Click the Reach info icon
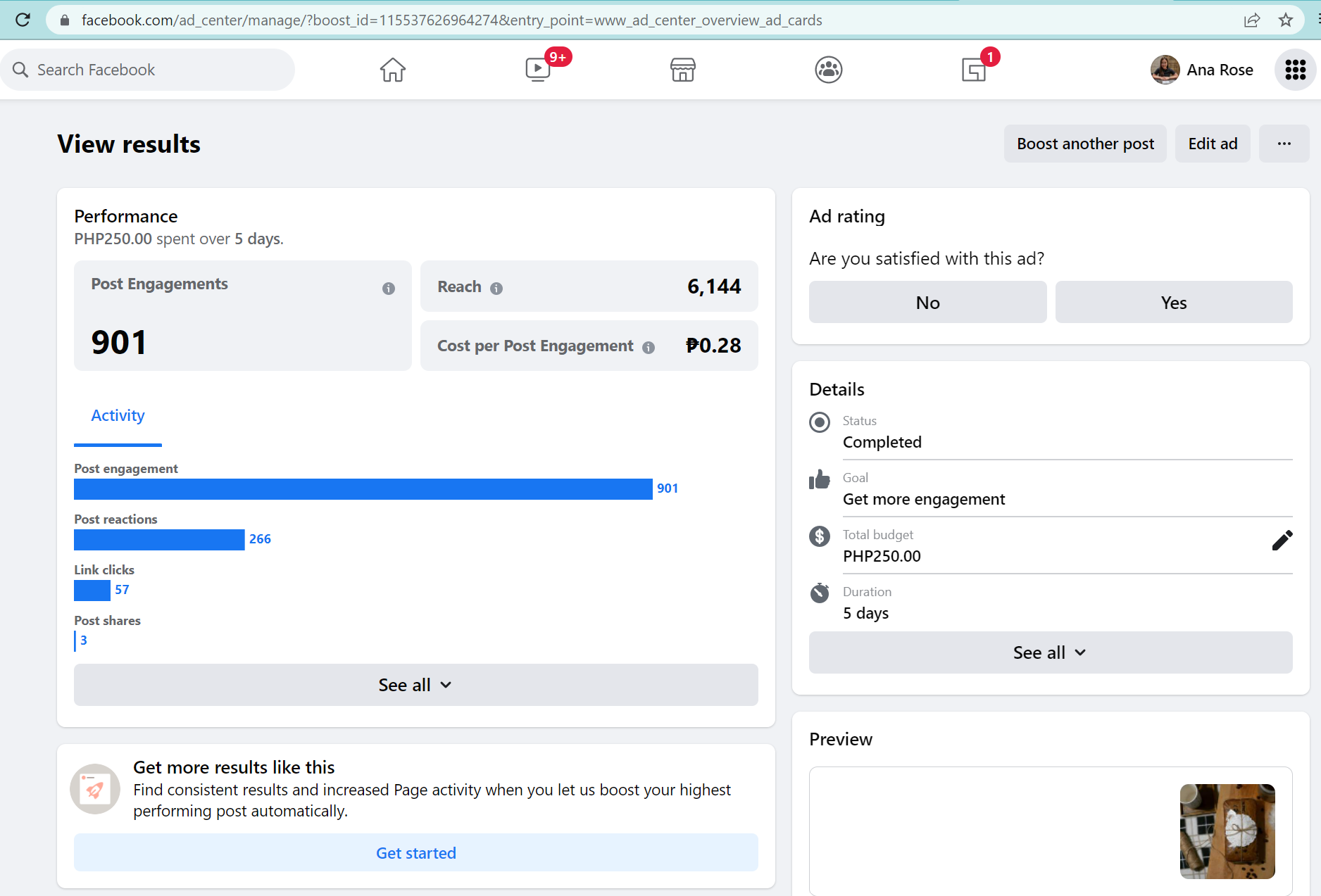Image resolution: width=1321 pixels, height=896 pixels. coord(496,289)
